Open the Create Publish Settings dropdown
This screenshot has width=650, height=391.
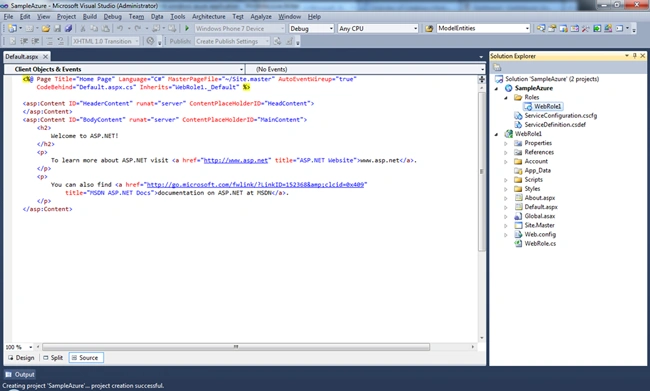pyautogui.click(x=267, y=41)
